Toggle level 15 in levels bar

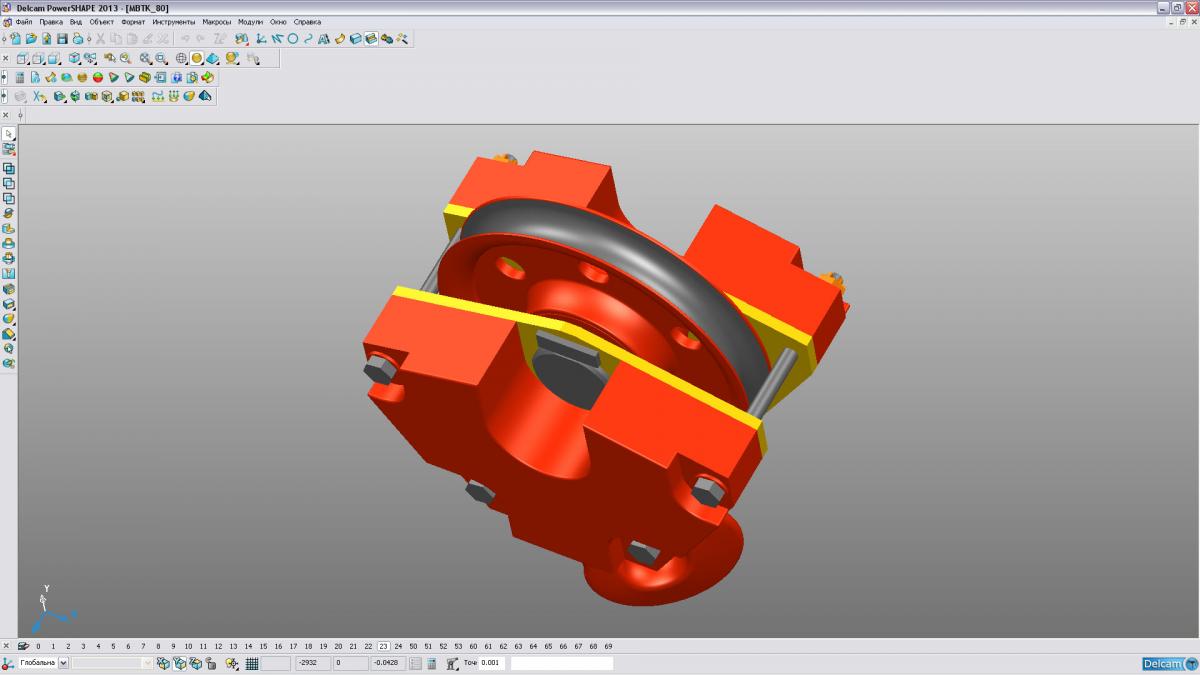(x=263, y=646)
